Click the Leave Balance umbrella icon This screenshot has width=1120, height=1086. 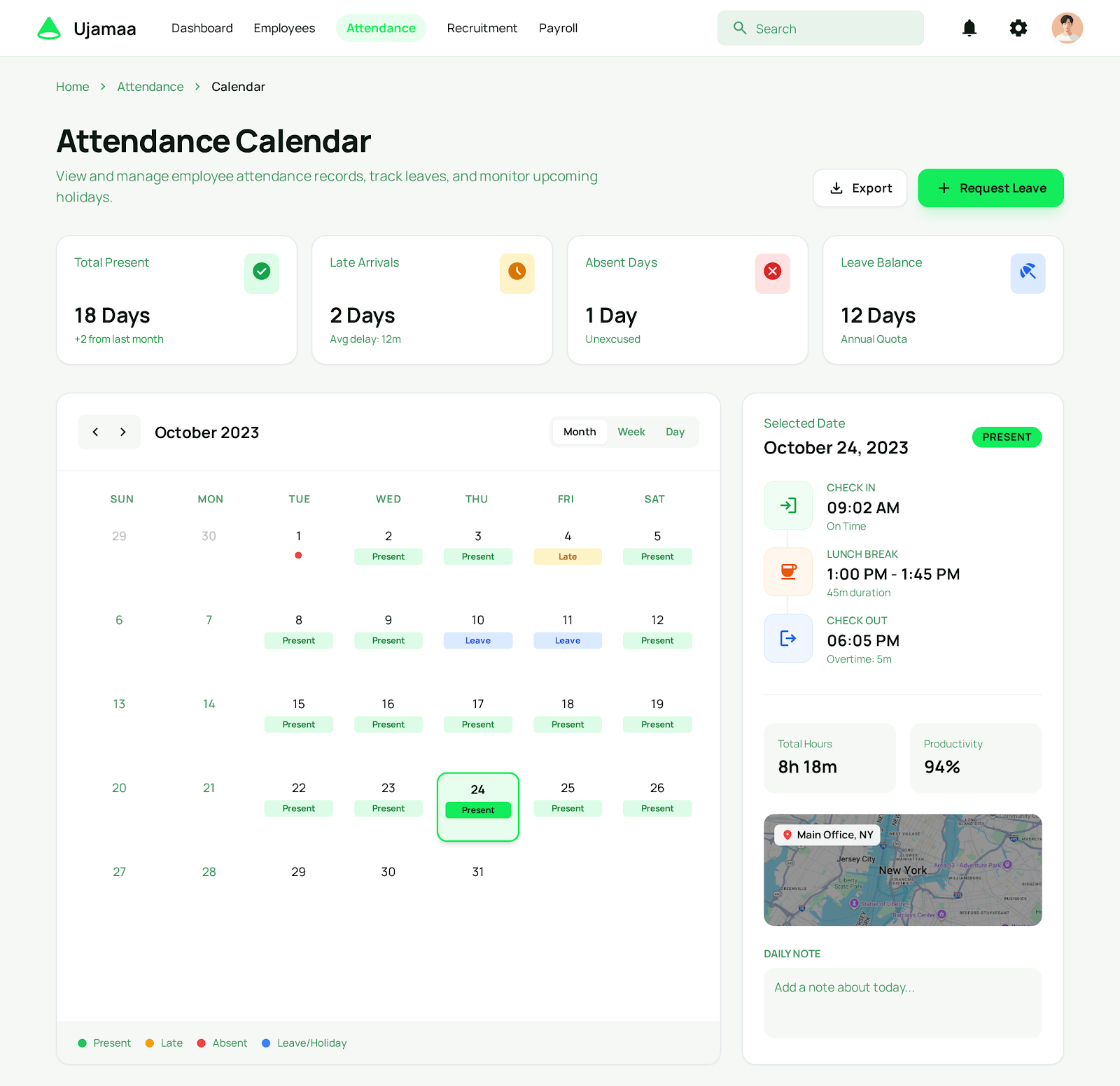(1028, 274)
